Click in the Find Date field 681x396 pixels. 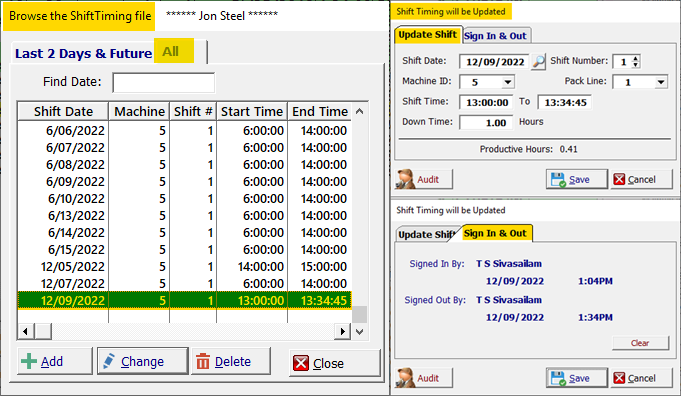coord(163,82)
